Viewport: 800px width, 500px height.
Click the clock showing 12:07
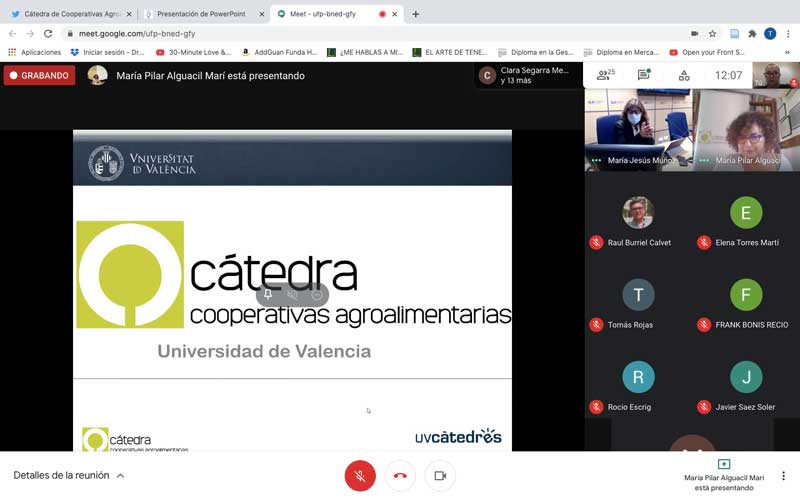[x=728, y=76]
